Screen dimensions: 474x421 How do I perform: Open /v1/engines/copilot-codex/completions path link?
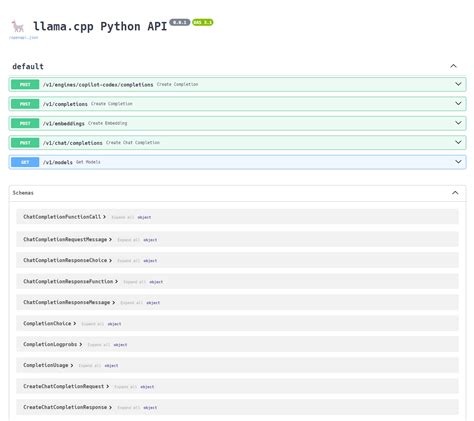point(98,85)
